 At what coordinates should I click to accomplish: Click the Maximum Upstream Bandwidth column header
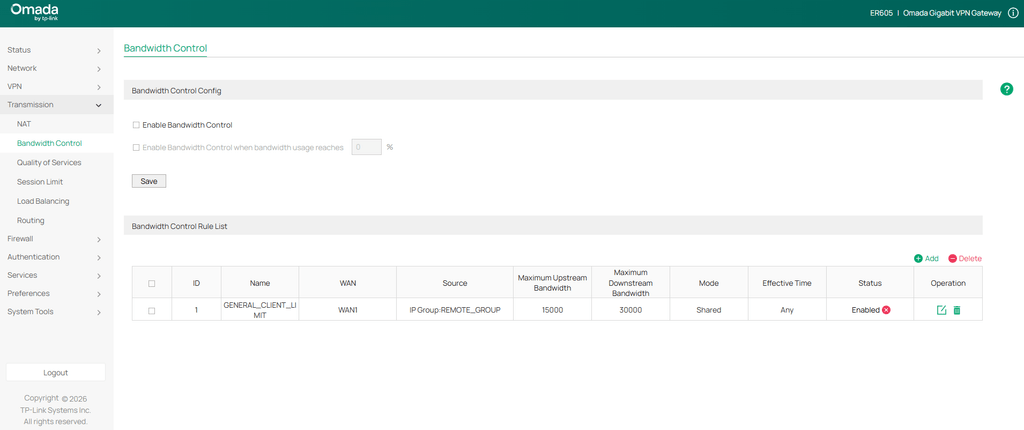(552, 283)
